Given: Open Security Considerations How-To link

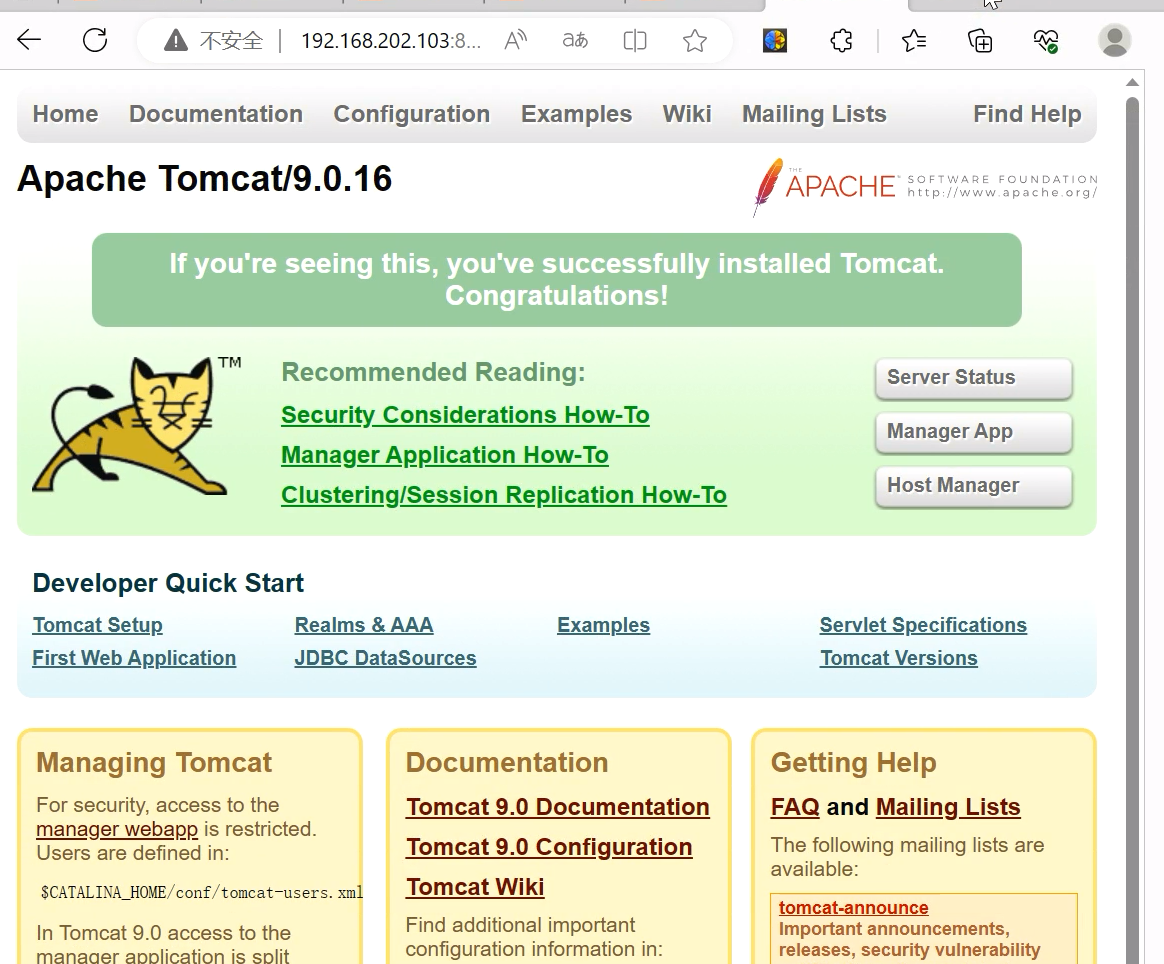Looking at the screenshot, I should (x=465, y=415).
